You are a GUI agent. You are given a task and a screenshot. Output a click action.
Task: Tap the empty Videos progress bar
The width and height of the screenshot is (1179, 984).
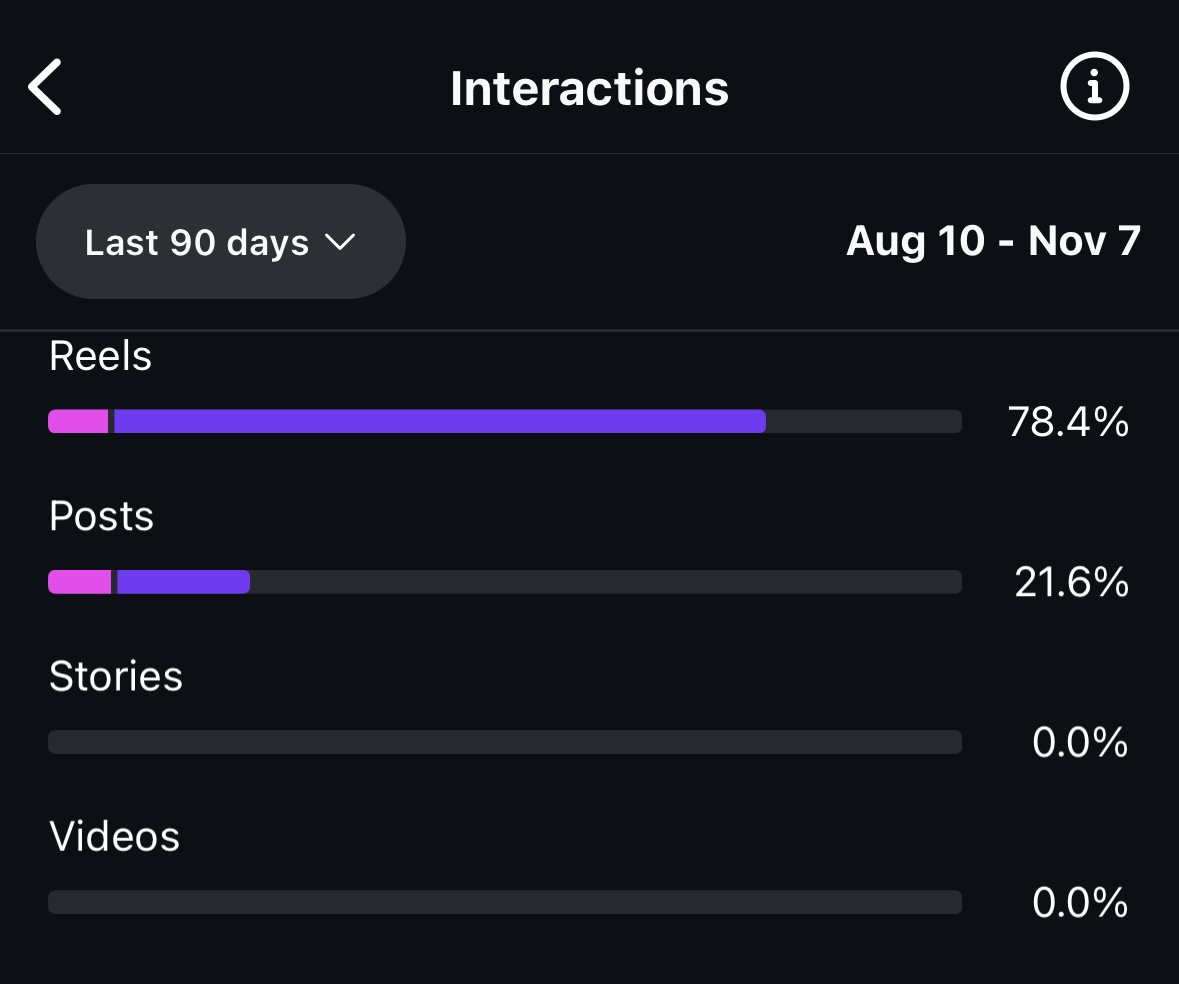pos(505,902)
